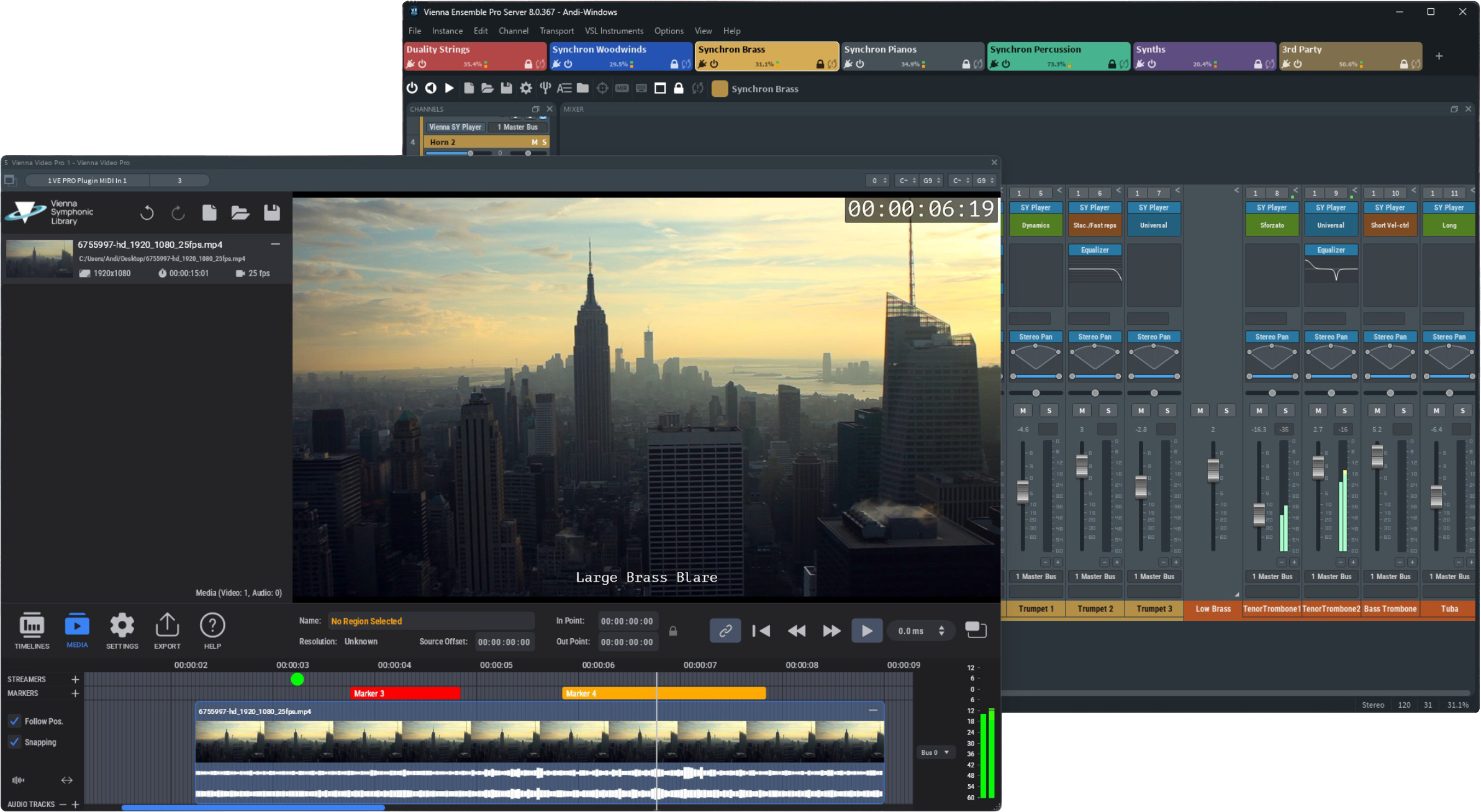Image resolution: width=1481 pixels, height=812 pixels.
Task: Mute the Trumpet 1 mixer channel
Action: (x=1023, y=410)
